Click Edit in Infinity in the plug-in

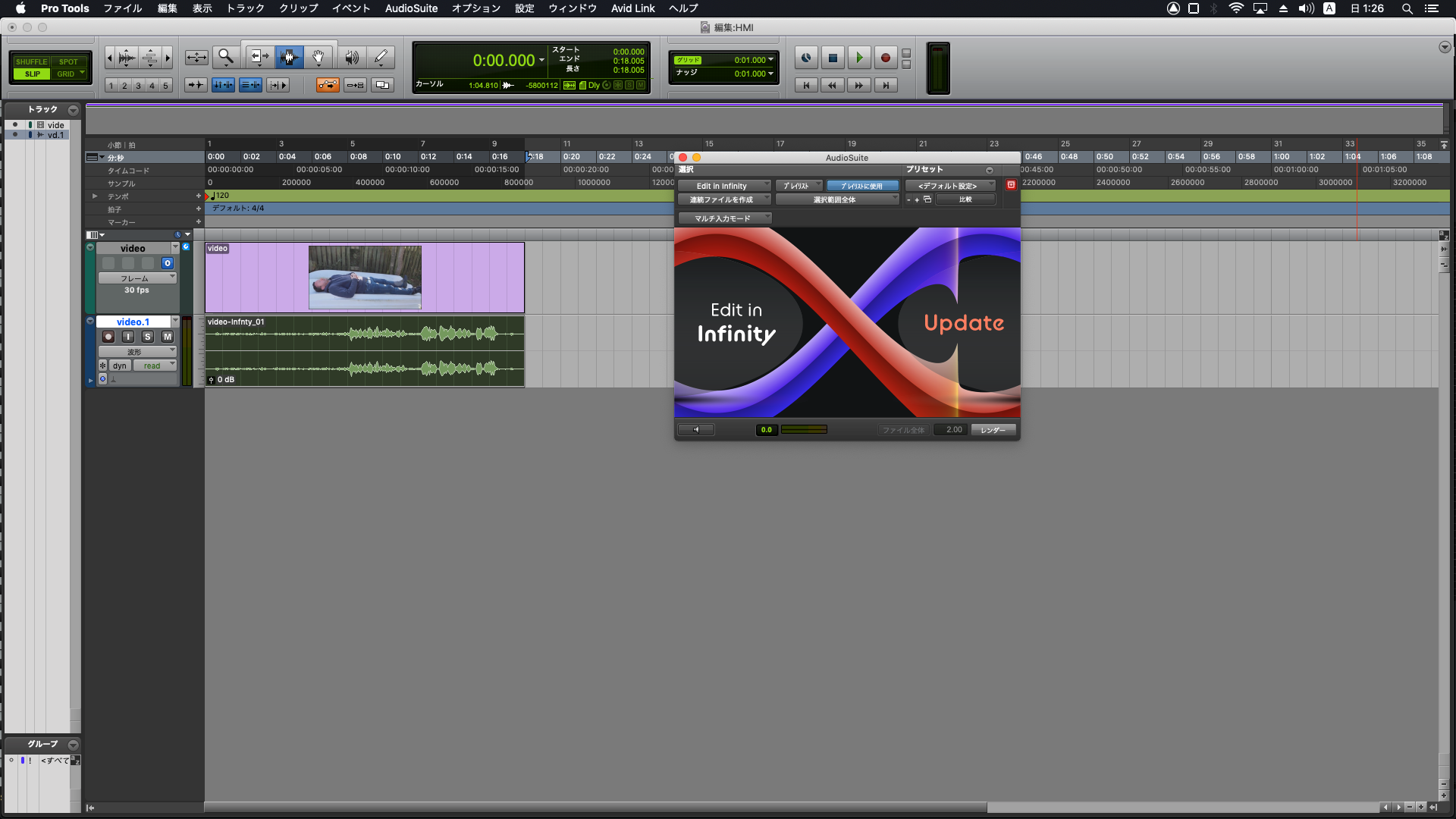736,322
